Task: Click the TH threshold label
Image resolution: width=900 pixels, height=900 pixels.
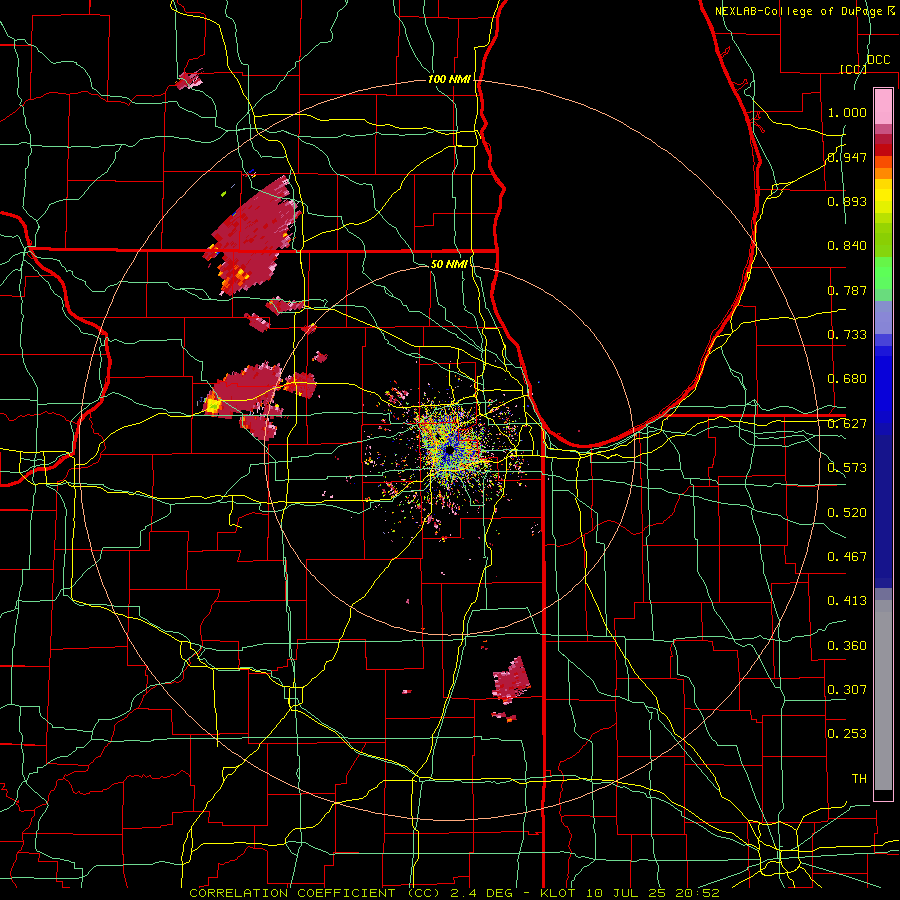Action: pos(859,779)
